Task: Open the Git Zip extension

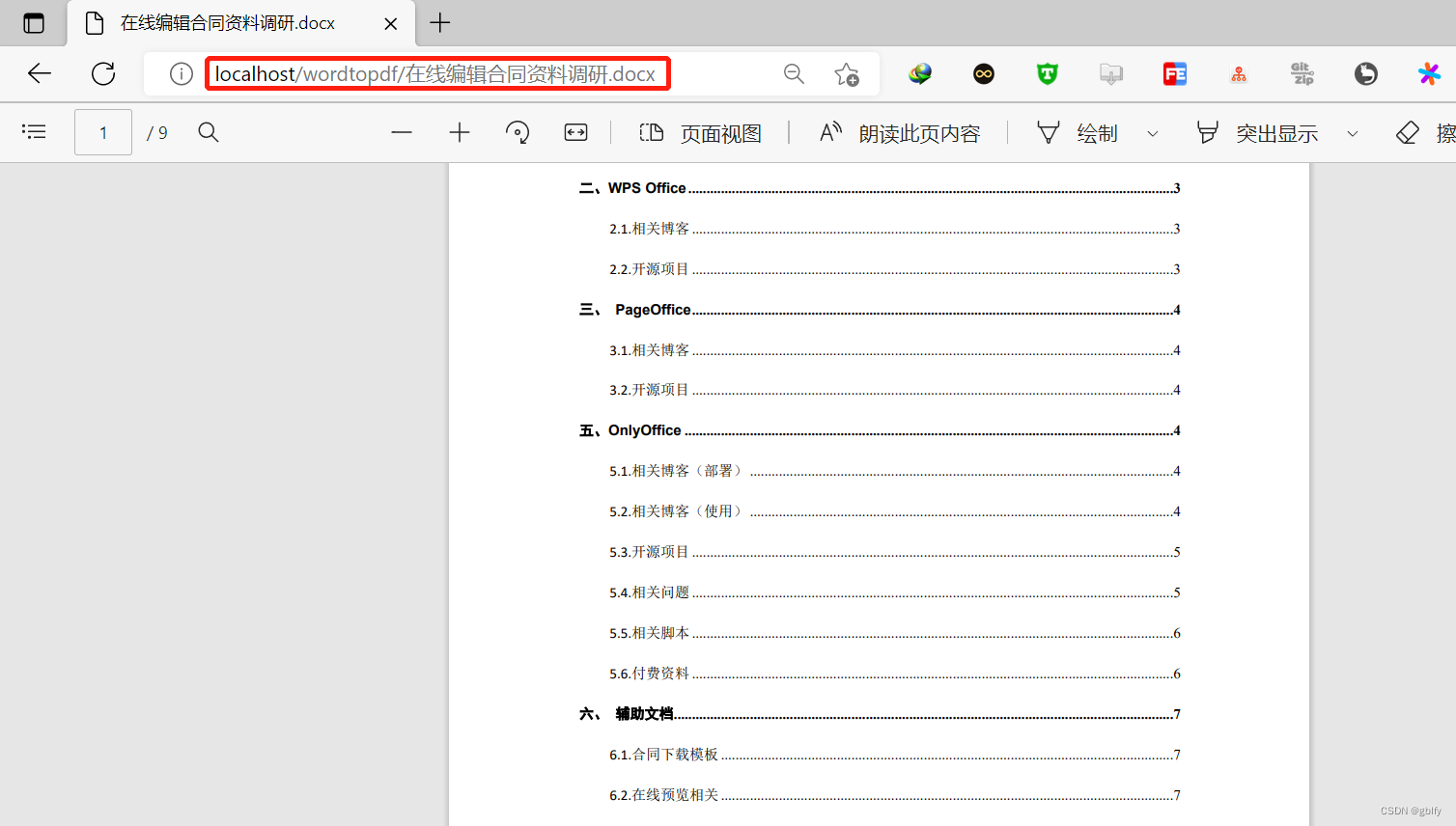Action: click(1302, 73)
